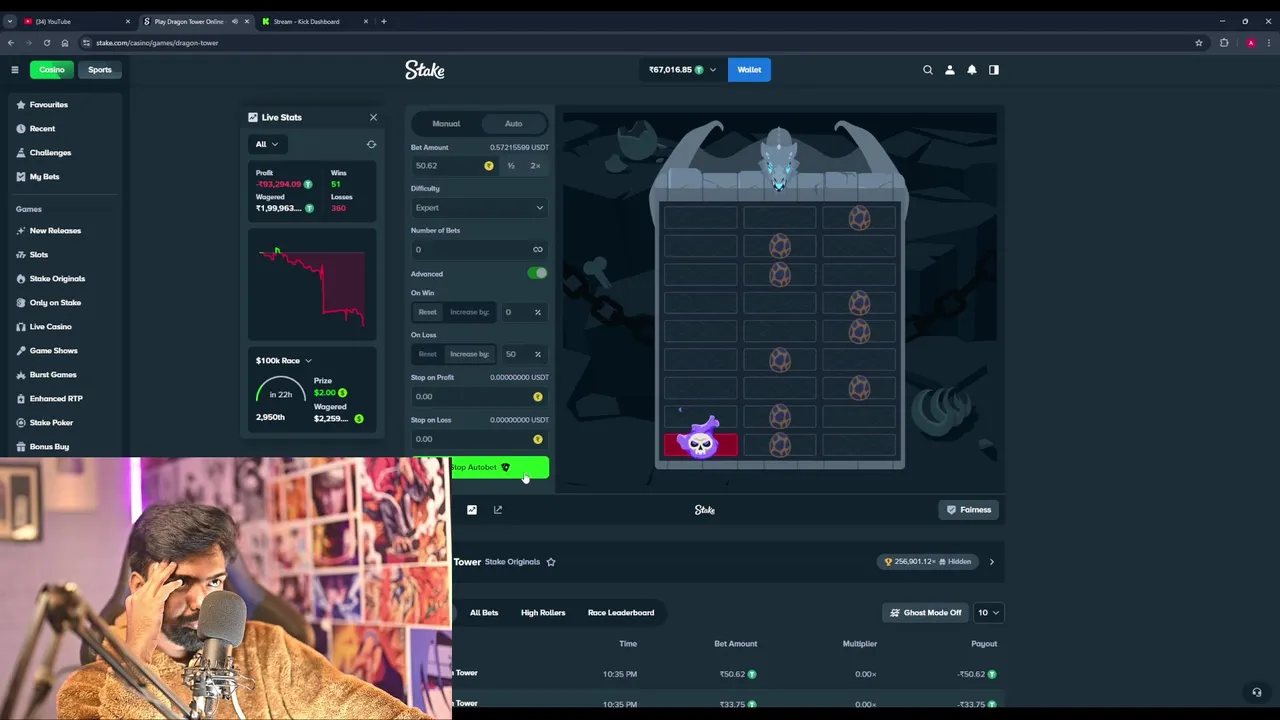
Task: Switch to Sports section
Action: pyautogui.click(x=99, y=70)
